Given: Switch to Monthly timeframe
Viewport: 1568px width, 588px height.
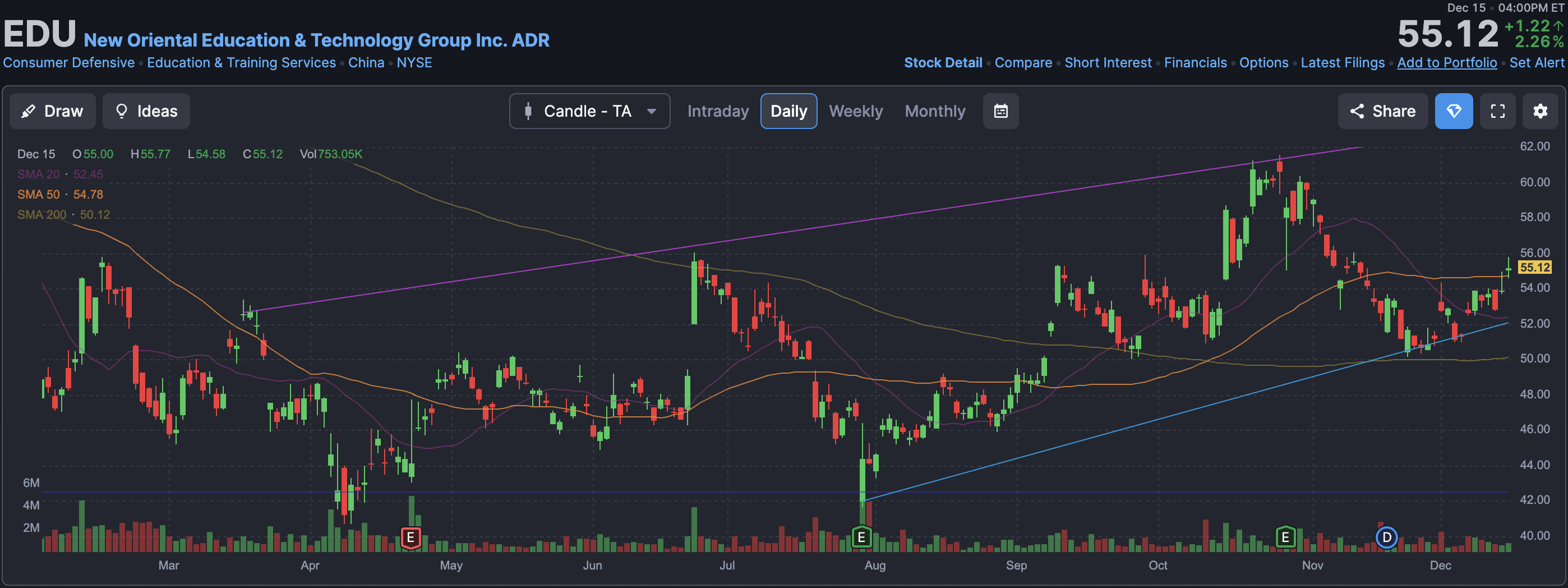Looking at the screenshot, I should tap(935, 111).
